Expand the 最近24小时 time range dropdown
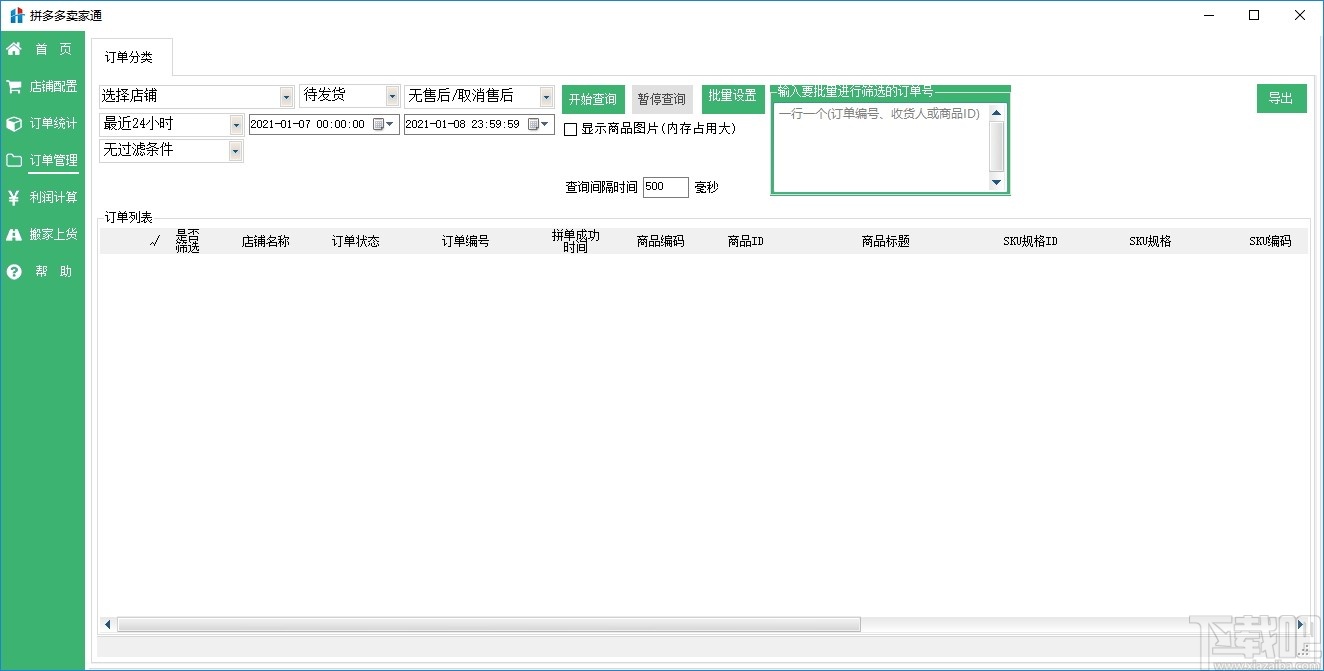Viewport: 1324px width, 671px height. click(x=236, y=124)
